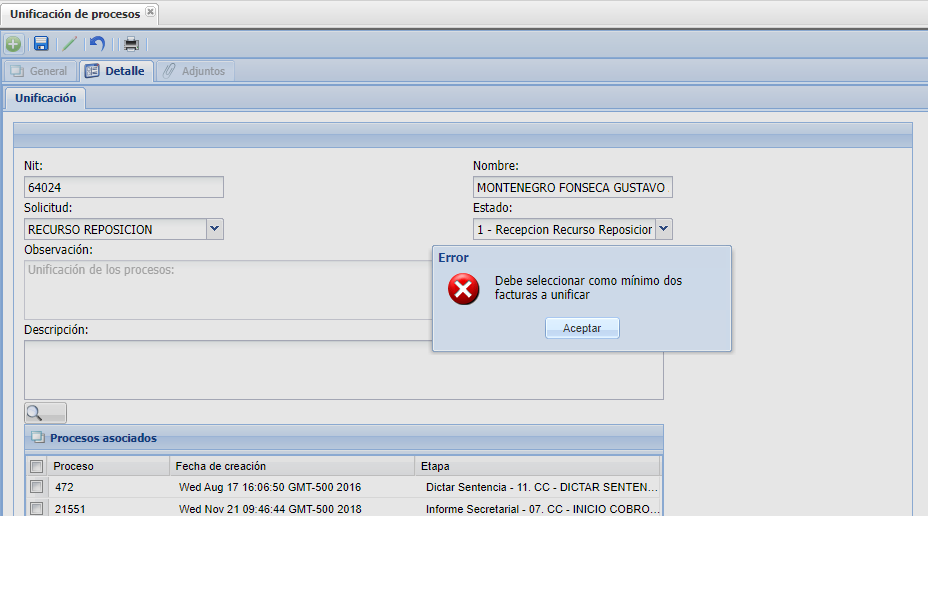Click into the Descripción text area
928x611 pixels.
[x=343, y=370]
